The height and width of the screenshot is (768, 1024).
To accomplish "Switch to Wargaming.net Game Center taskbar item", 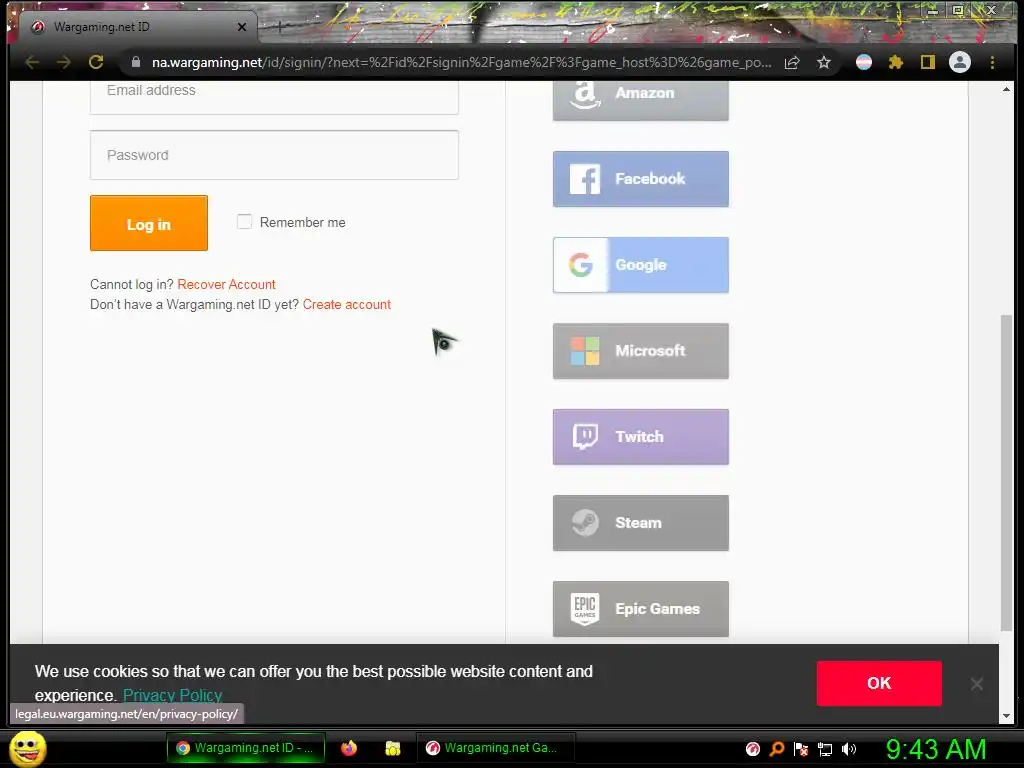I will (x=495, y=748).
